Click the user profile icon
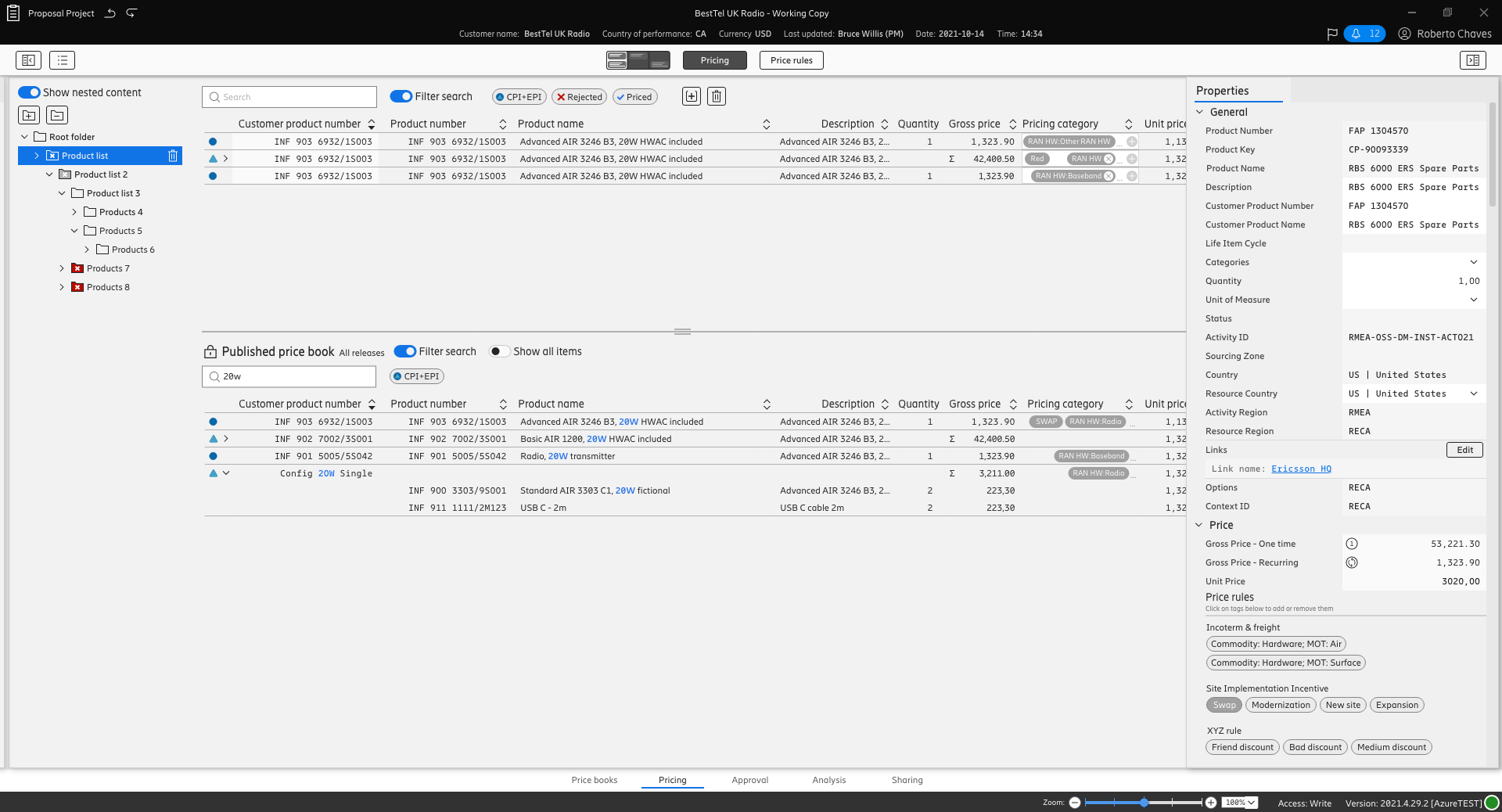This screenshot has width=1502, height=812. (x=1405, y=34)
